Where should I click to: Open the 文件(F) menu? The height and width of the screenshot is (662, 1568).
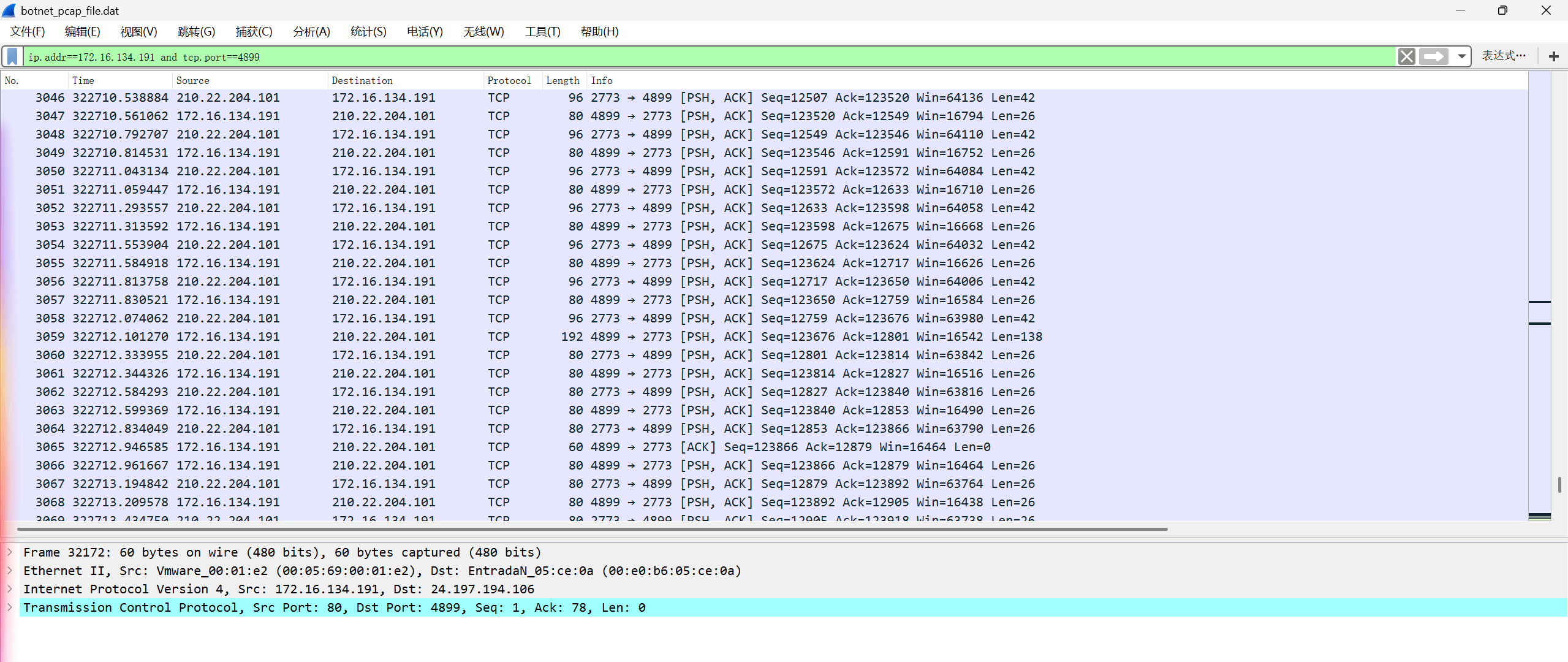pyautogui.click(x=28, y=31)
